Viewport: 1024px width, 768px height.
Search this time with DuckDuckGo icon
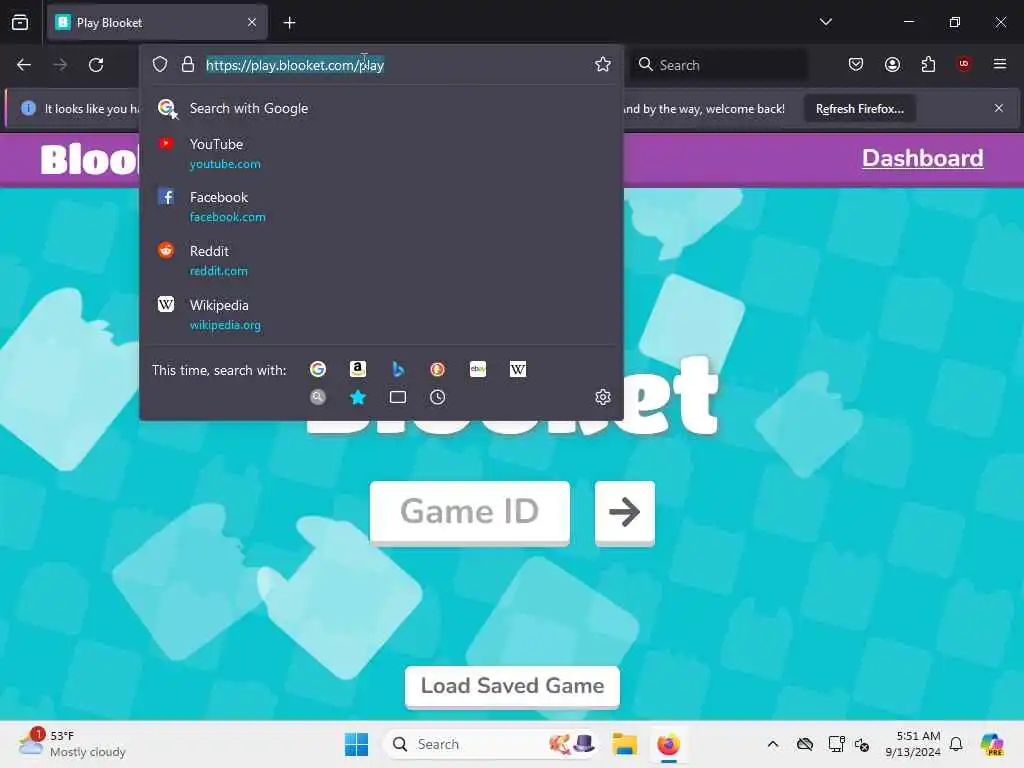coord(438,370)
